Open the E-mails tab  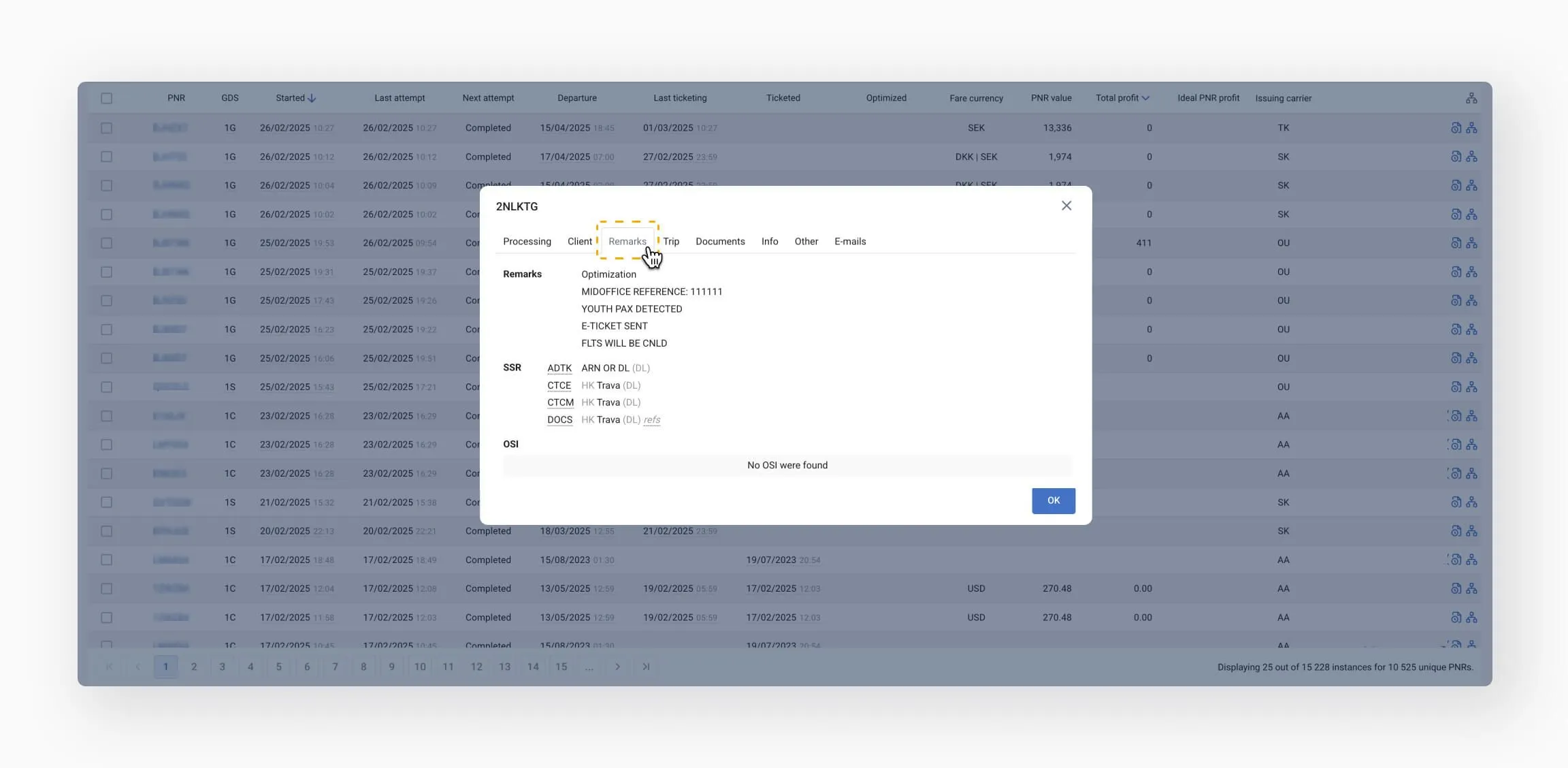(850, 242)
